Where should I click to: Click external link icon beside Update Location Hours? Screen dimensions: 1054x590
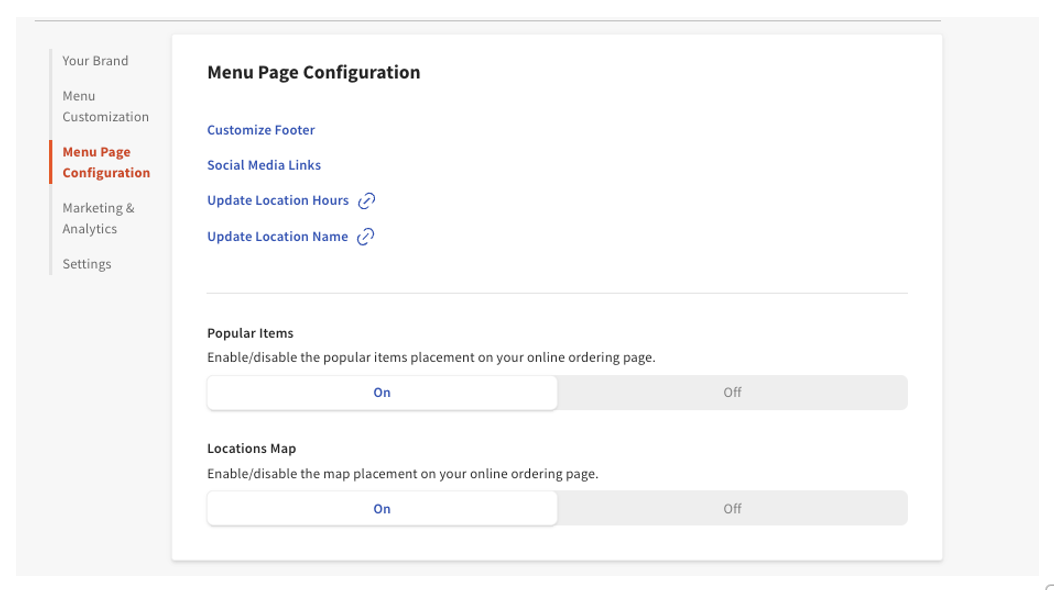pos(367,200)
